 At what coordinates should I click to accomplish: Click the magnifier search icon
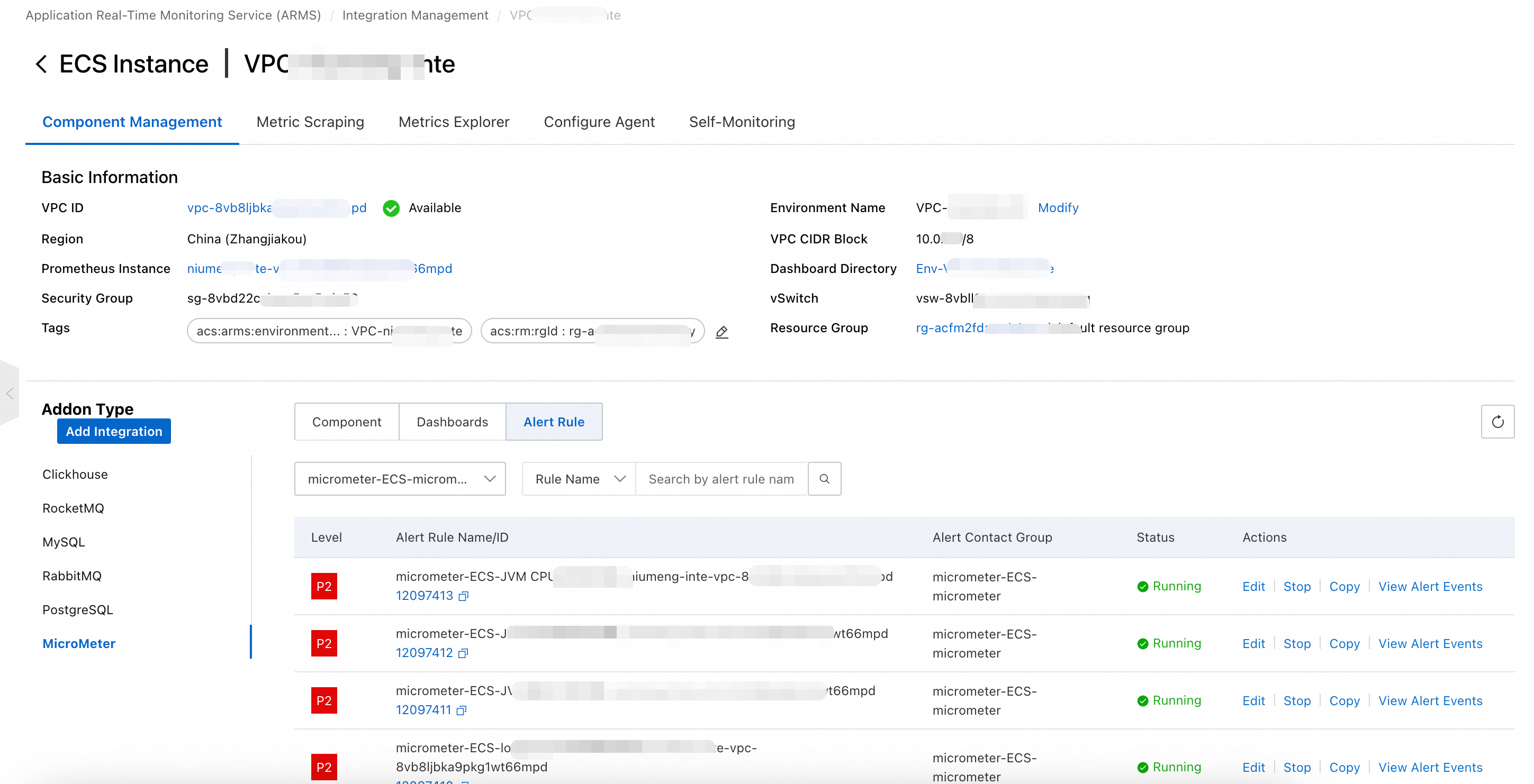pos(824,479)
